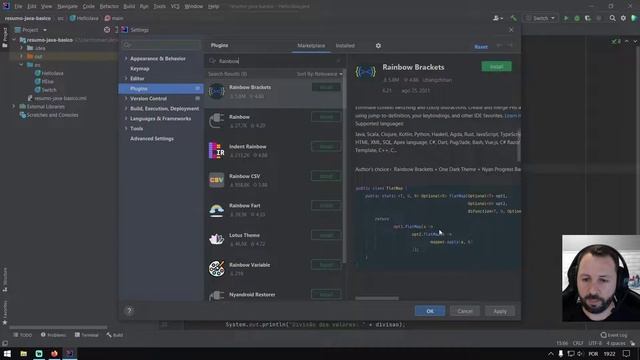Click IntelliJ IDEA taskbar icon
Image resolution: width=640 pixels, height=360 pixels.
point(70,353)
